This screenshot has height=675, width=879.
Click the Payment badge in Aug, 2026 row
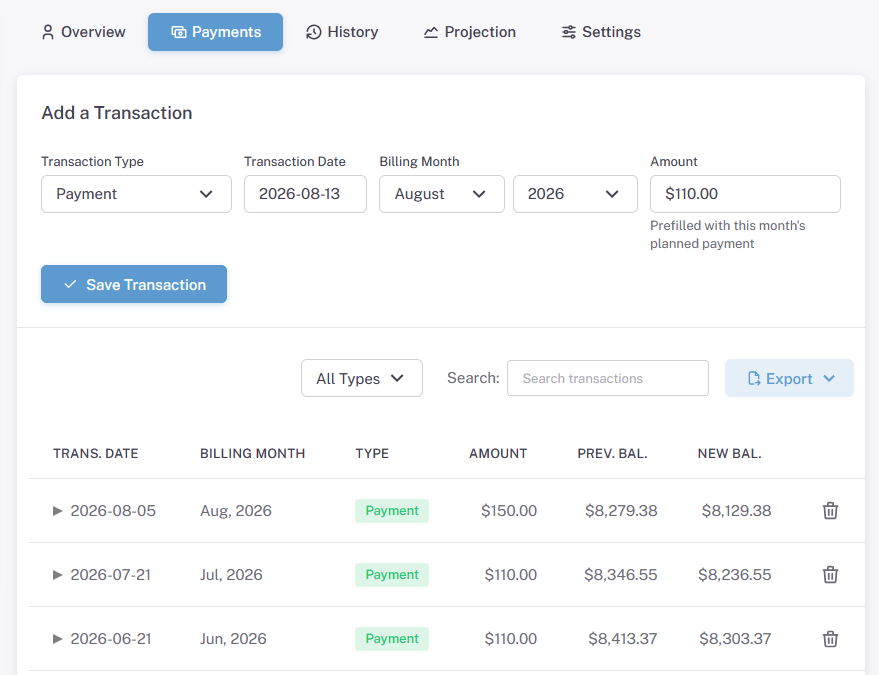[x=392, y=511]
